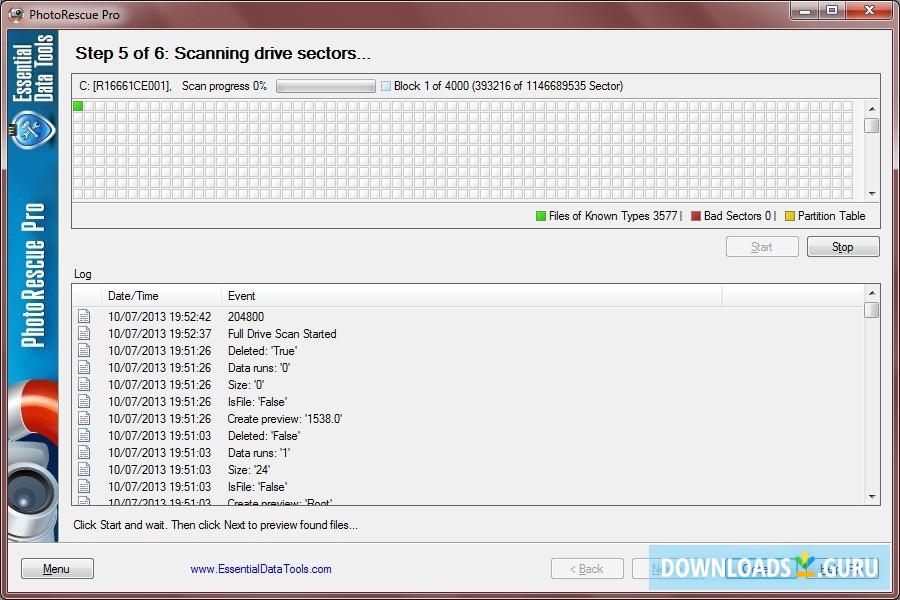The width and height of the screenshot is (900, 600).
Task: Open the Menu
Action: (x=56, y=568)
